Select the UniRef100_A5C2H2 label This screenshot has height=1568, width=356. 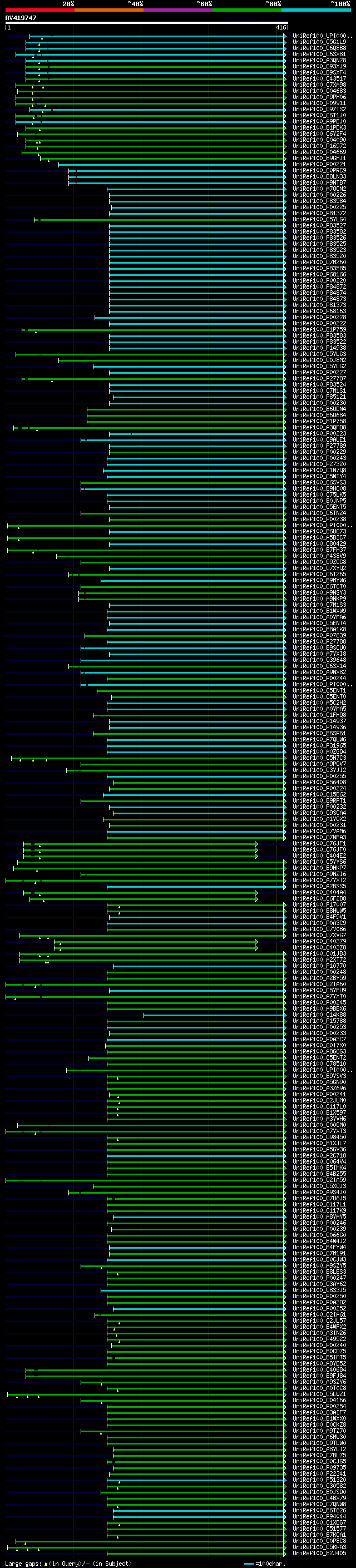point(319,703)
